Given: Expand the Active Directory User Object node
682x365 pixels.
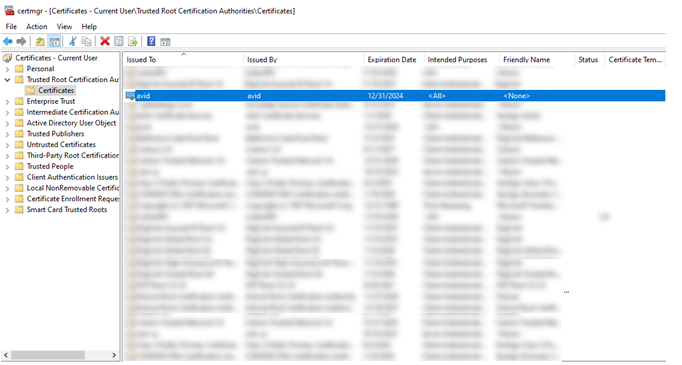Looking at the screenshot, I should pos(7,123).
